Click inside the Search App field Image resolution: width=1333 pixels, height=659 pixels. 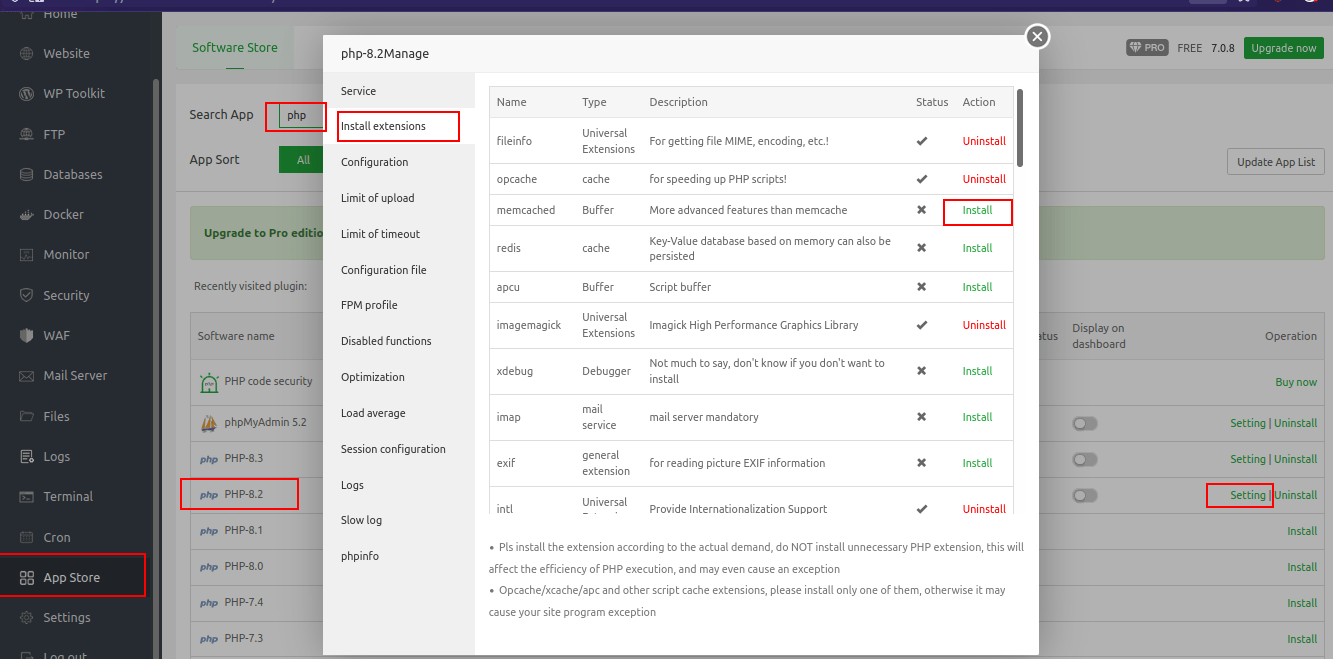pos(296,116)
